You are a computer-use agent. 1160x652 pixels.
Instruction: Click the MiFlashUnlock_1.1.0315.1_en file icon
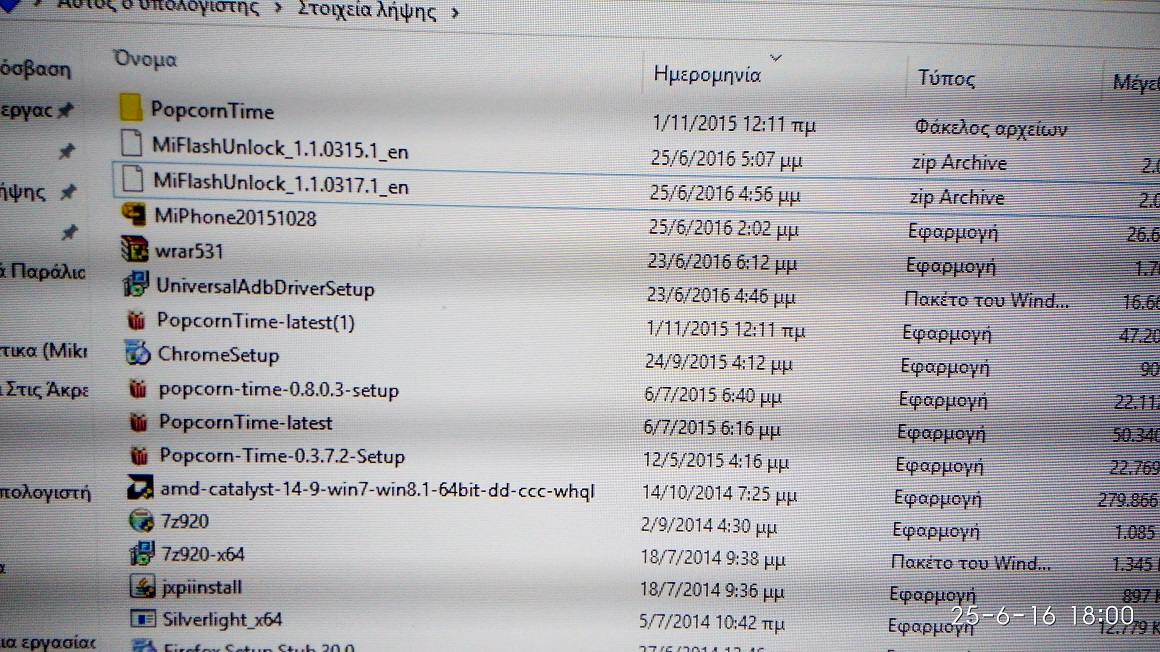point(132,143)
